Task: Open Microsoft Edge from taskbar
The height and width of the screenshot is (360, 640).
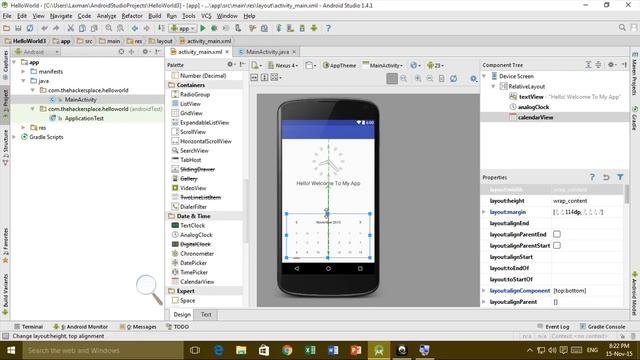Action: coord(218,350)
